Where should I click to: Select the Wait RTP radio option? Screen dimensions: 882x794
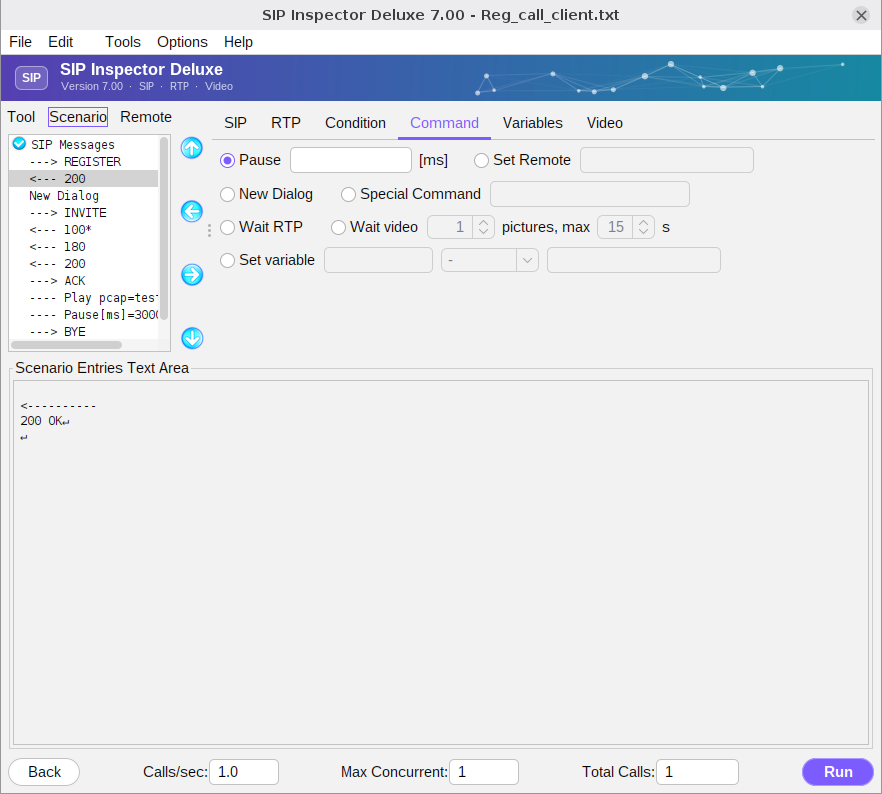click(x=227, y=227)
